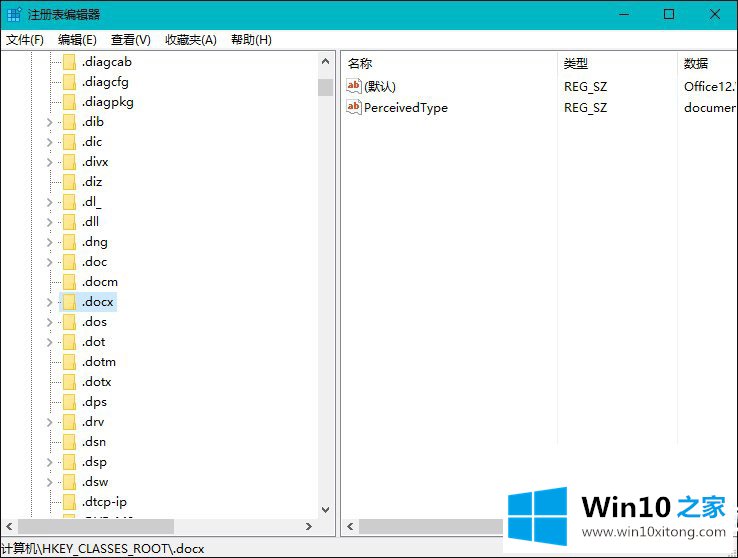Expand the .dib tree node
Image resolution: width=738 pixels, height=558 pixels.
[x=49, y=122]
